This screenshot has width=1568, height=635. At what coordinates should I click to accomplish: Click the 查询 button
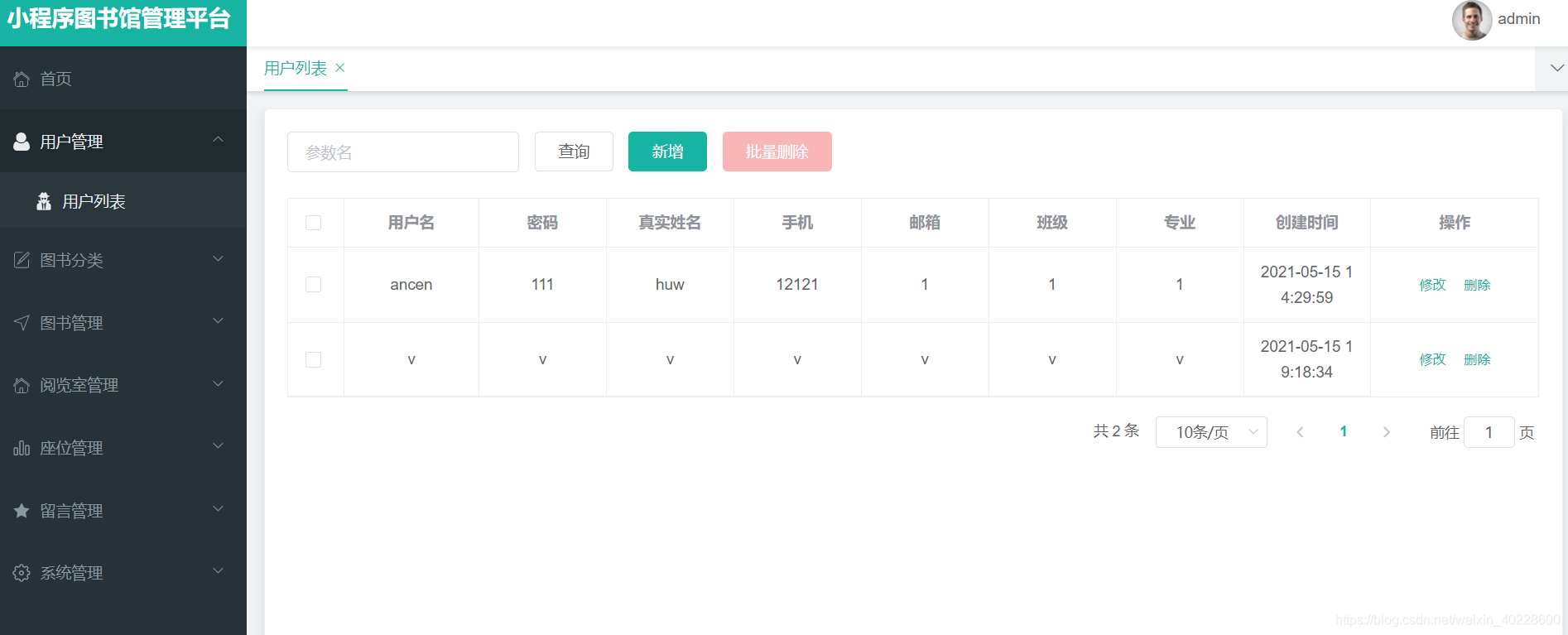point(574,152)
